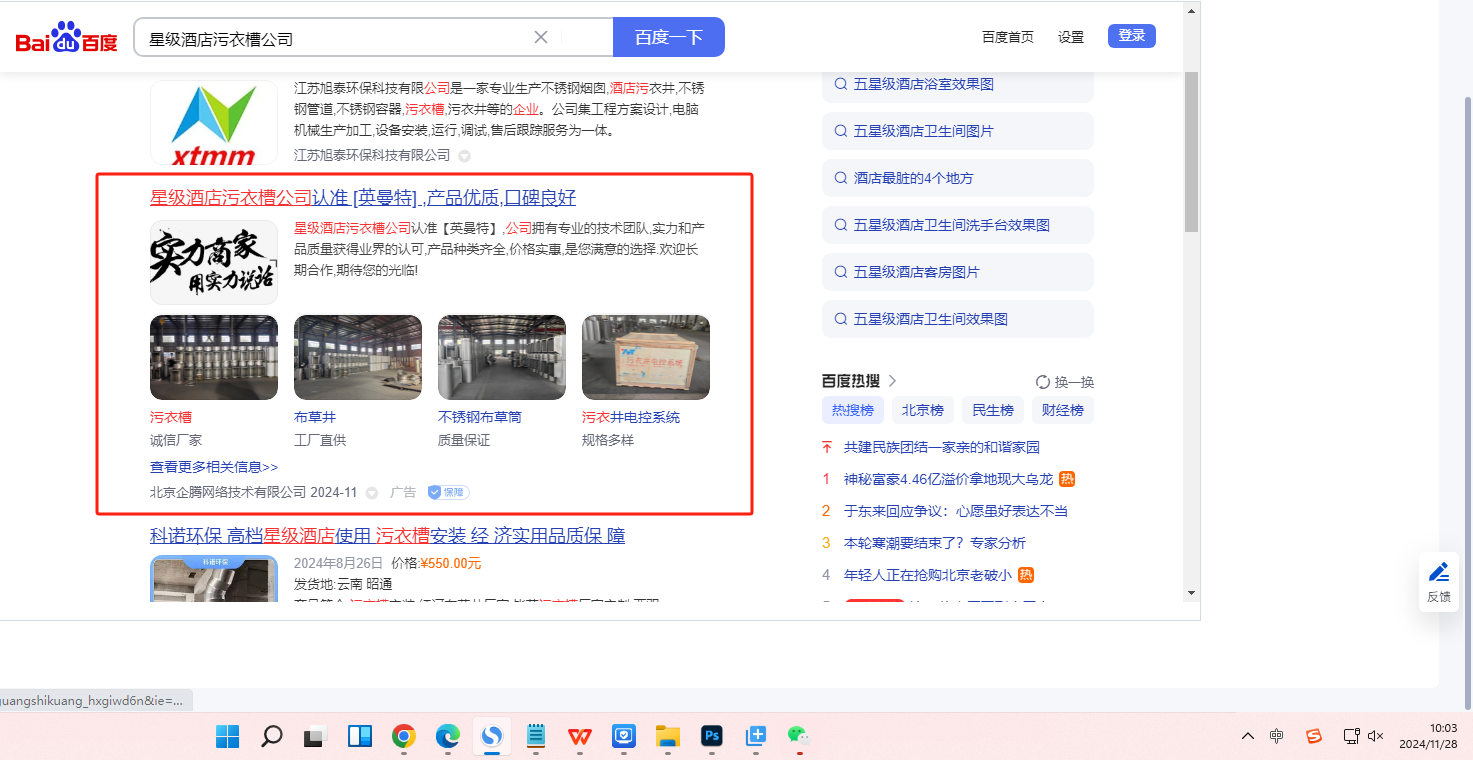Viewport: 1473px width, 760px height.
Task: Click the Baidu logo
Action: pos(66,38)
